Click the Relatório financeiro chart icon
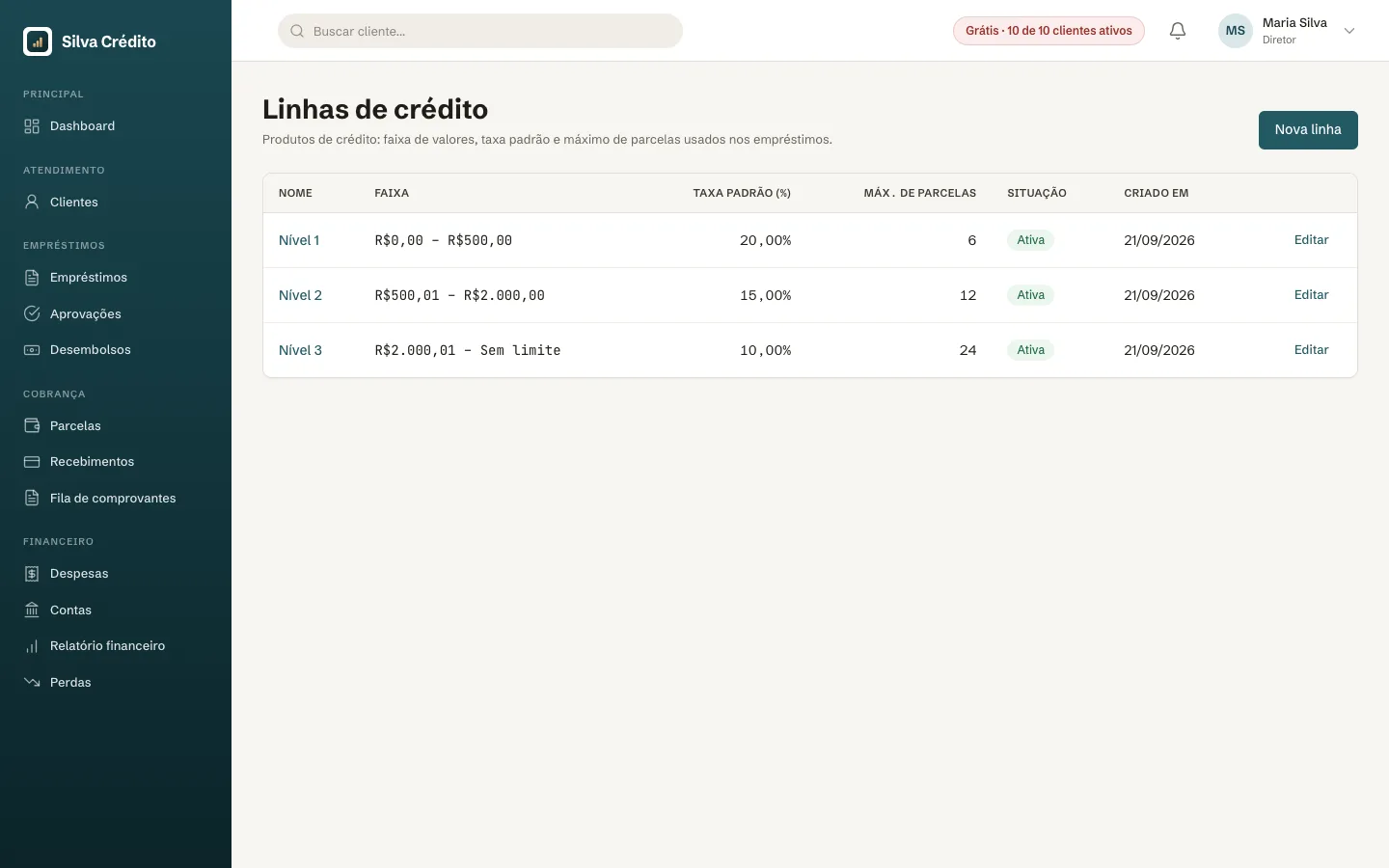The image size is (1389, 868). 32,646
